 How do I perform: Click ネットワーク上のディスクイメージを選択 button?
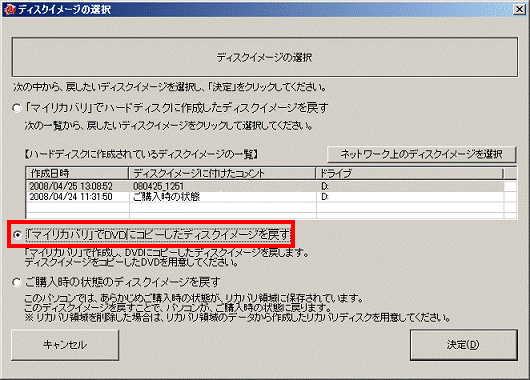[421, 155]
